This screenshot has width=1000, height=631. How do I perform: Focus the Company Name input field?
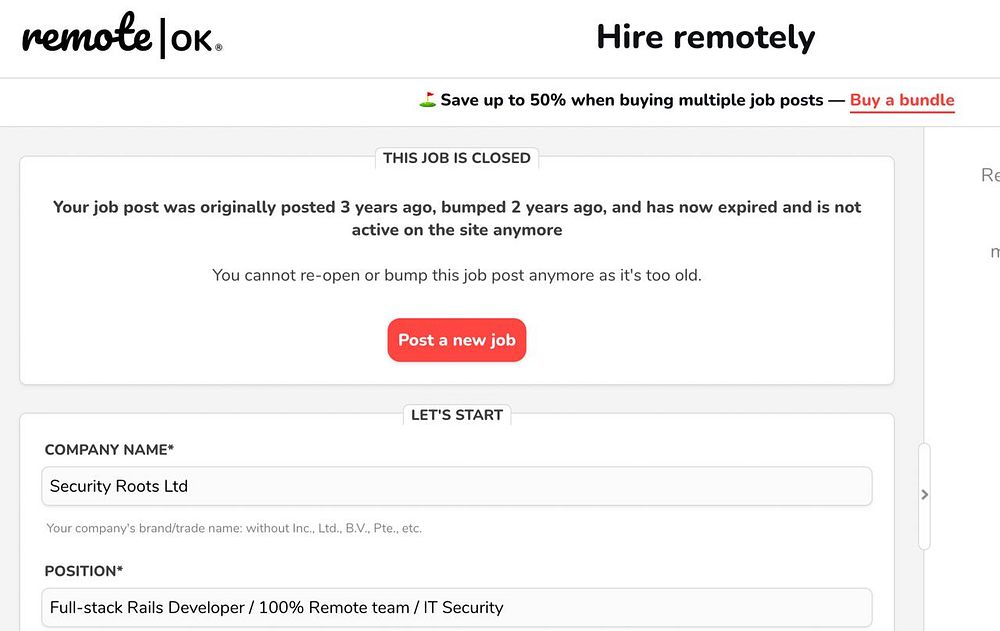[456, 486]
